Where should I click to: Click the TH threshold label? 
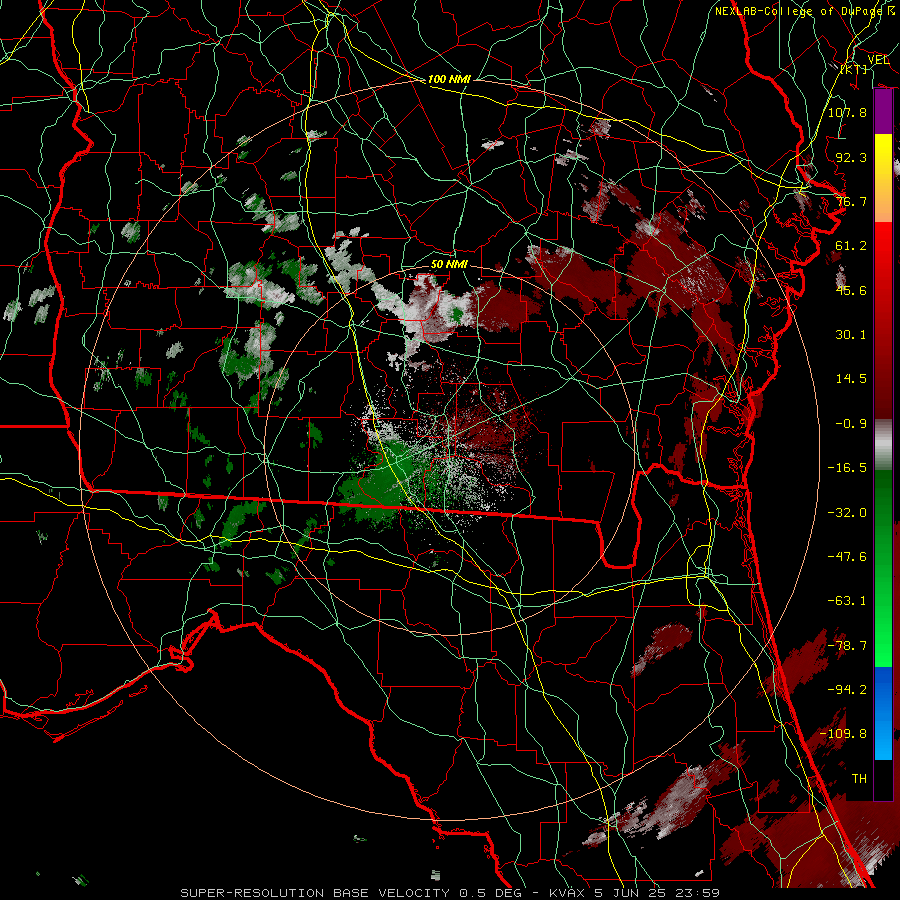click(859, 779)
